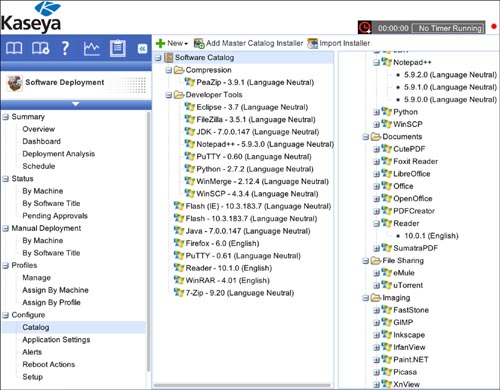This screenshot has height=390, width=500.
Task: Collapse the Software Catalog root node
Action: coord(158,58)
